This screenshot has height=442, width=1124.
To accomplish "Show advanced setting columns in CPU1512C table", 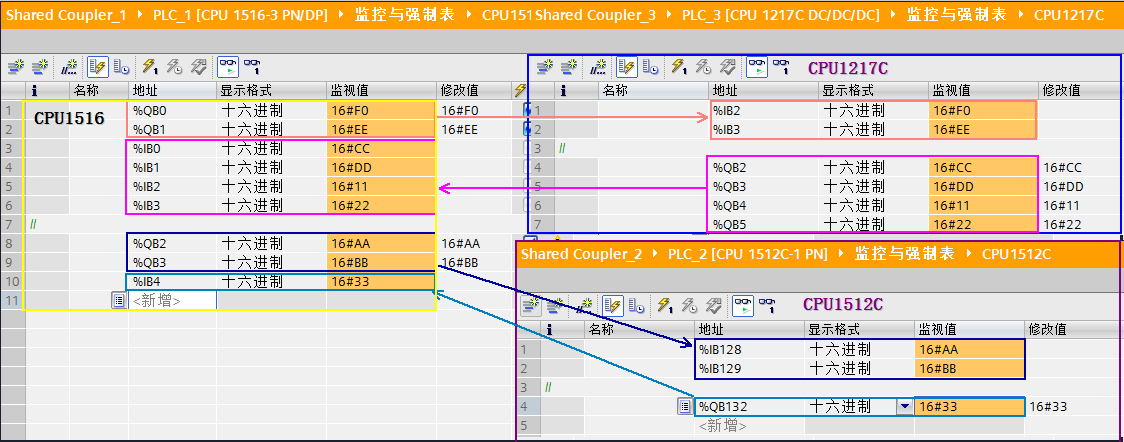I will [636, 305].
